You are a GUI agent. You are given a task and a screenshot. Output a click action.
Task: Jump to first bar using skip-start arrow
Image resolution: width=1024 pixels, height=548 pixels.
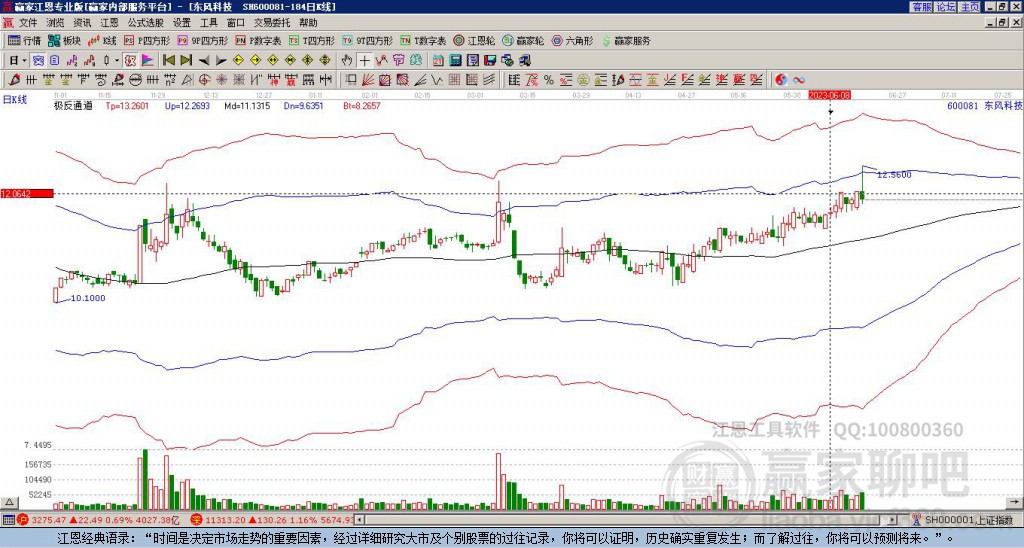click(x=168, y=61)
